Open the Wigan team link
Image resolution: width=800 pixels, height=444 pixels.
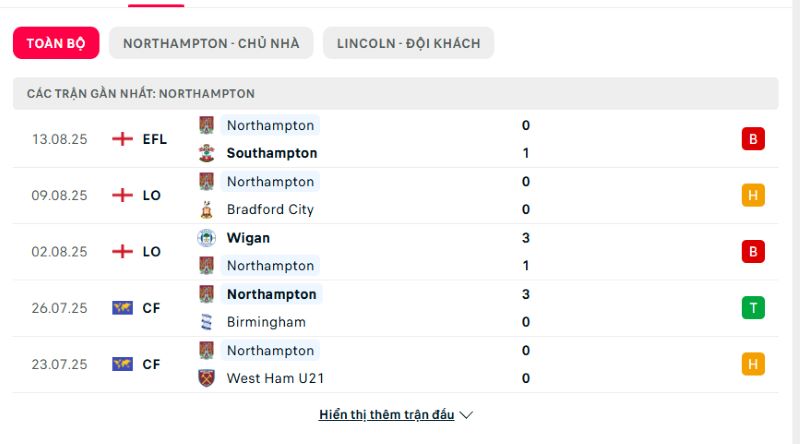pyautogui.click(x=248, y=238)
